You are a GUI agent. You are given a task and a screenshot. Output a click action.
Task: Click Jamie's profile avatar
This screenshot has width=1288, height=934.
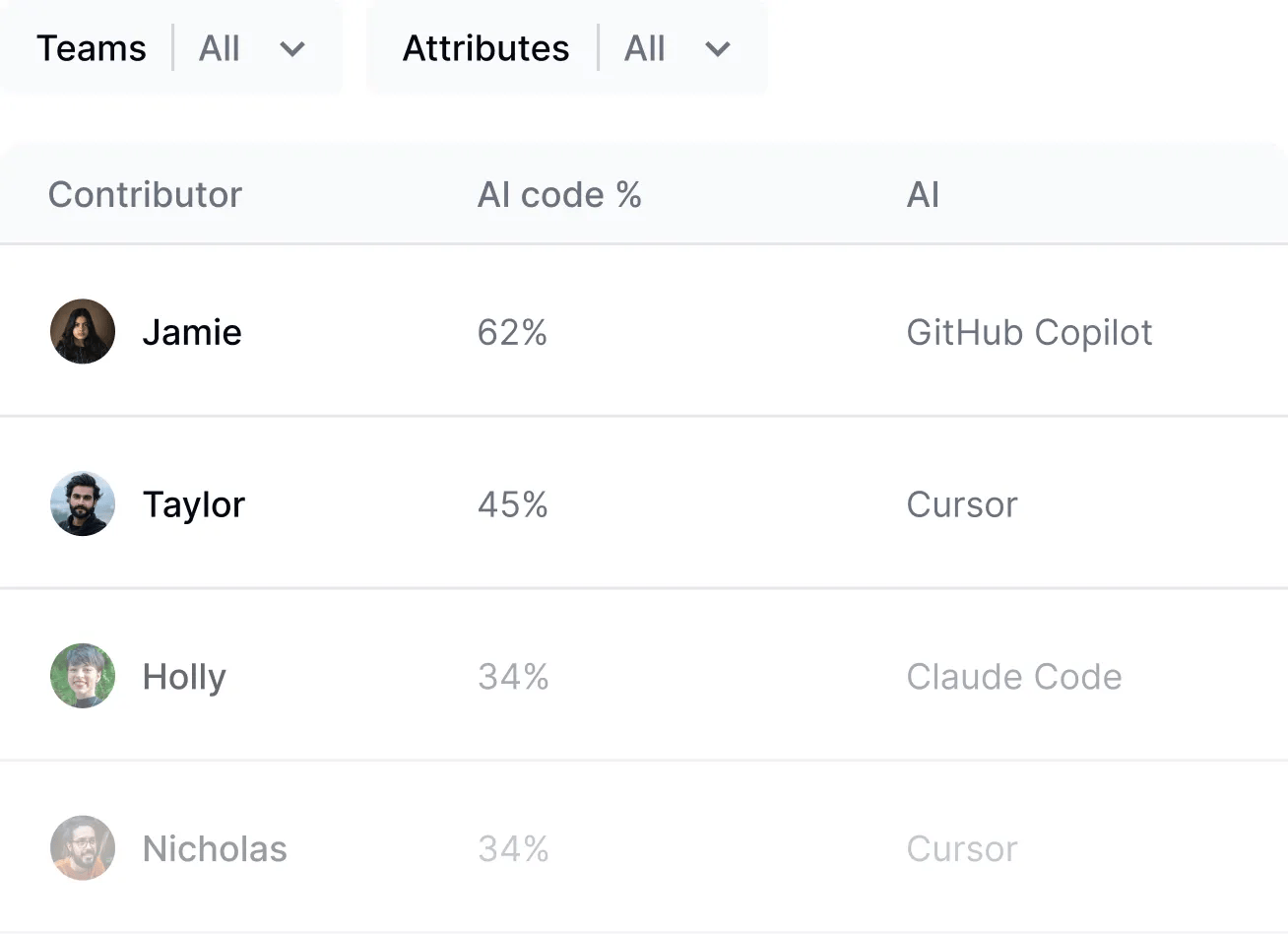pos(83,332)
